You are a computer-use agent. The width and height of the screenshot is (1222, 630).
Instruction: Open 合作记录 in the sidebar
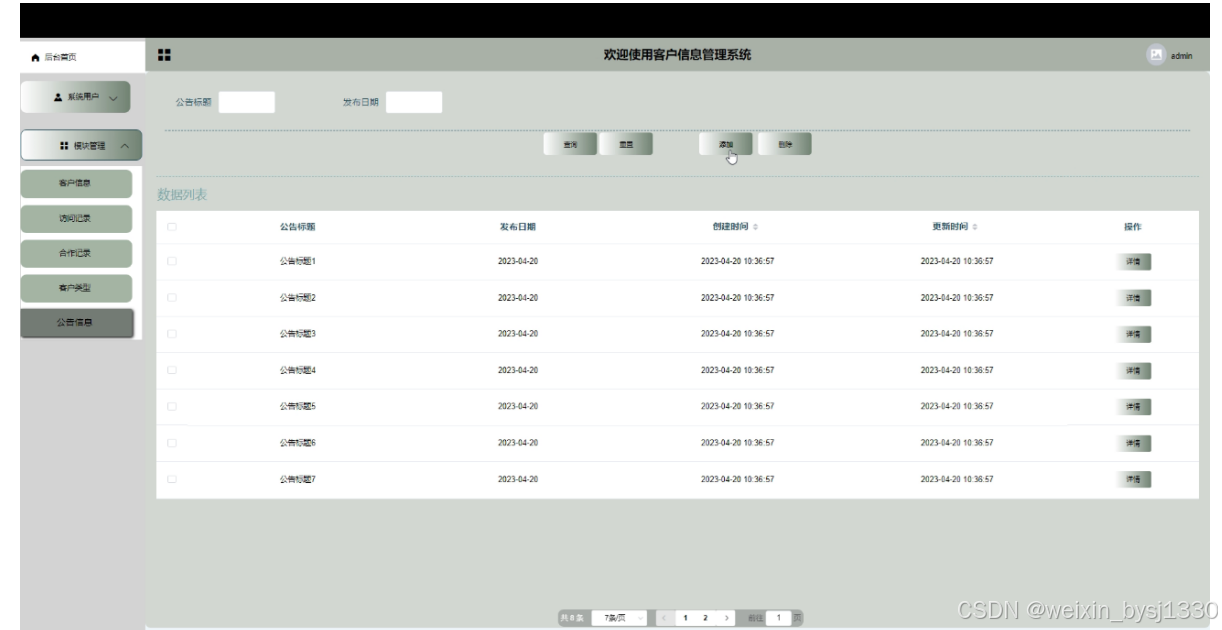click(76, 253)
